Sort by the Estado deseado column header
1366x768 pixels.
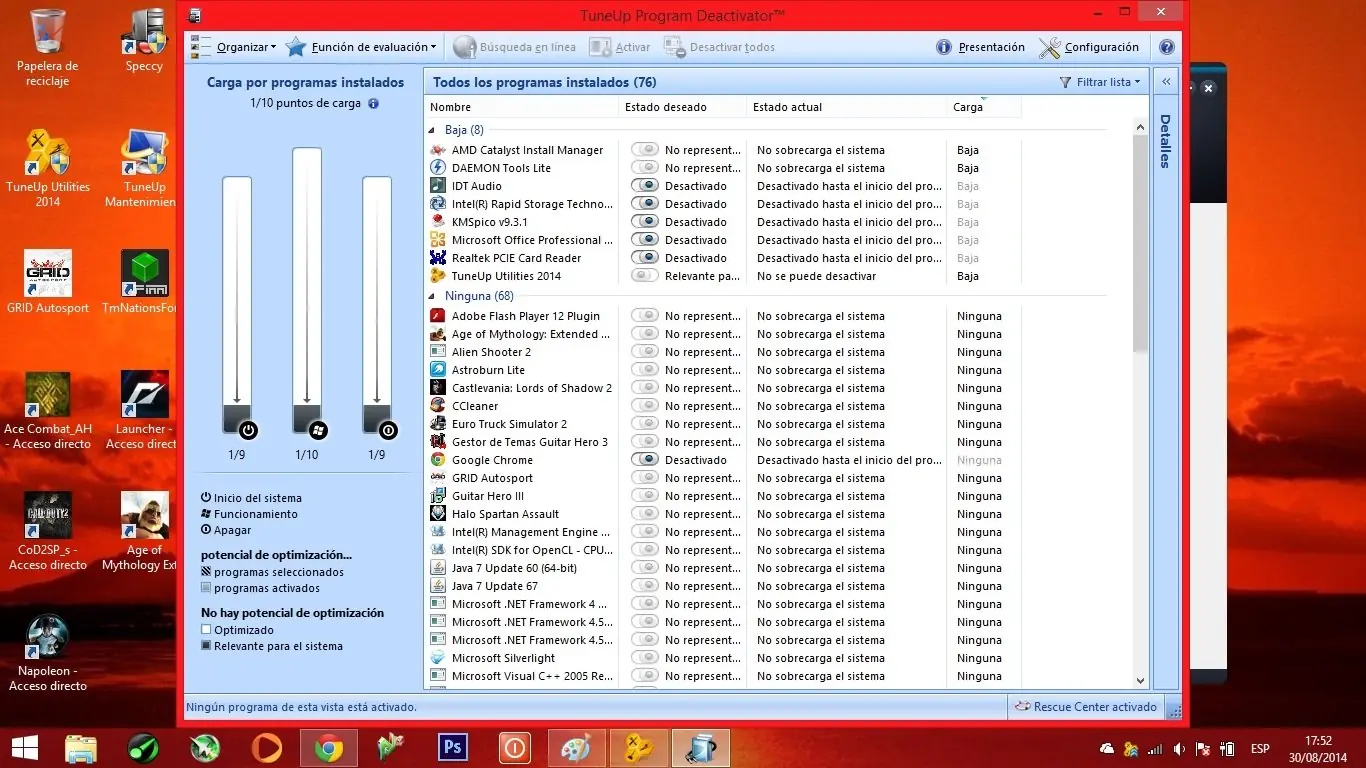pyautogui.click(x=683, y=107)
